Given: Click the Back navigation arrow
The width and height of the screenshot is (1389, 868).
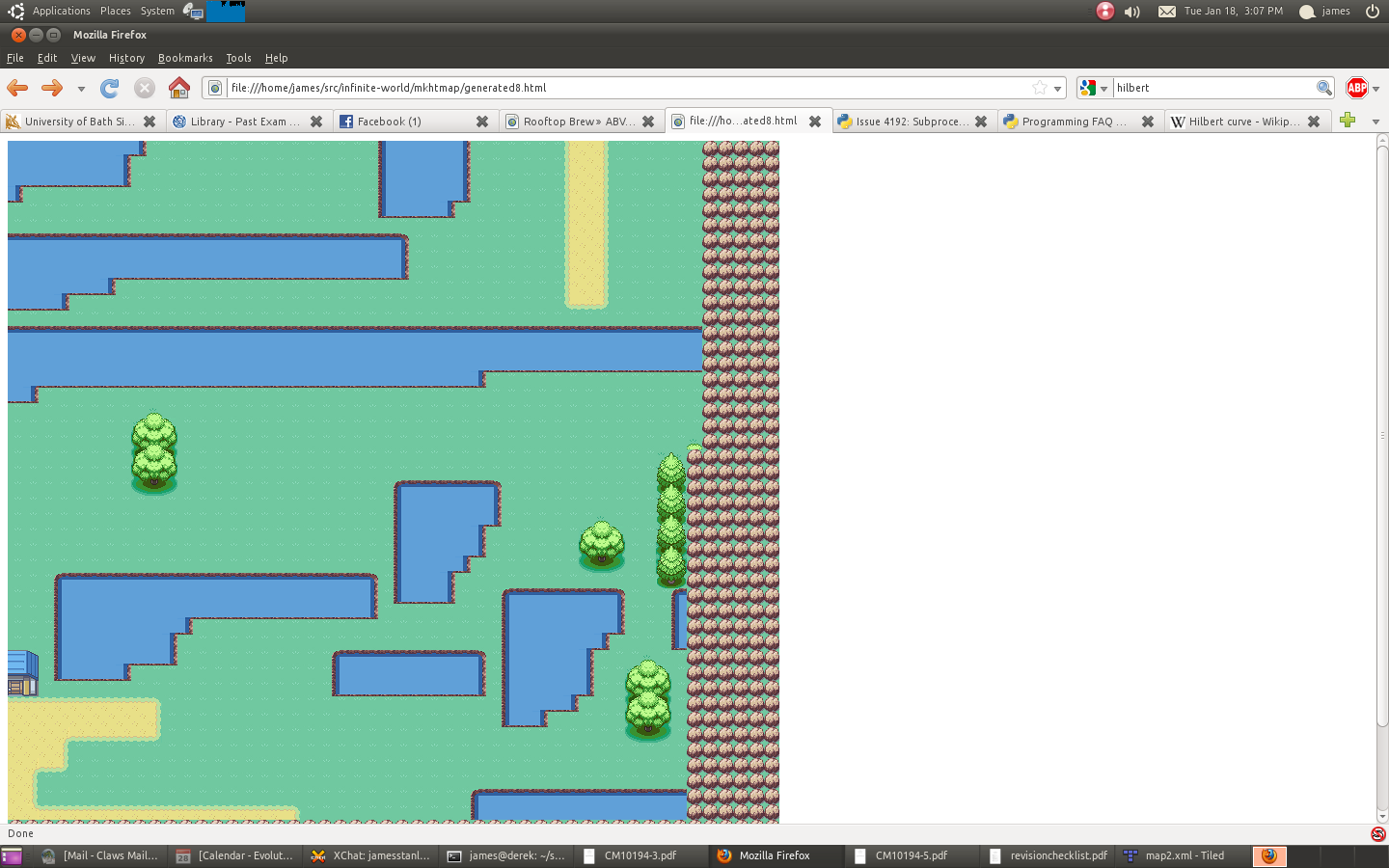Looking at the screenshot, I should (17, 88).
